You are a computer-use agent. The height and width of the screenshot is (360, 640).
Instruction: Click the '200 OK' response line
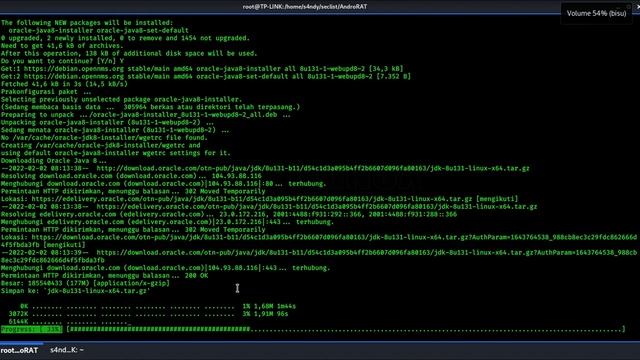pos(104,276)
